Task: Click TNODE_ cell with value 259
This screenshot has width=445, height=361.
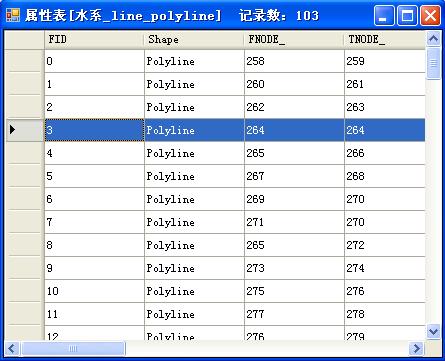Action: coord(385,61)
